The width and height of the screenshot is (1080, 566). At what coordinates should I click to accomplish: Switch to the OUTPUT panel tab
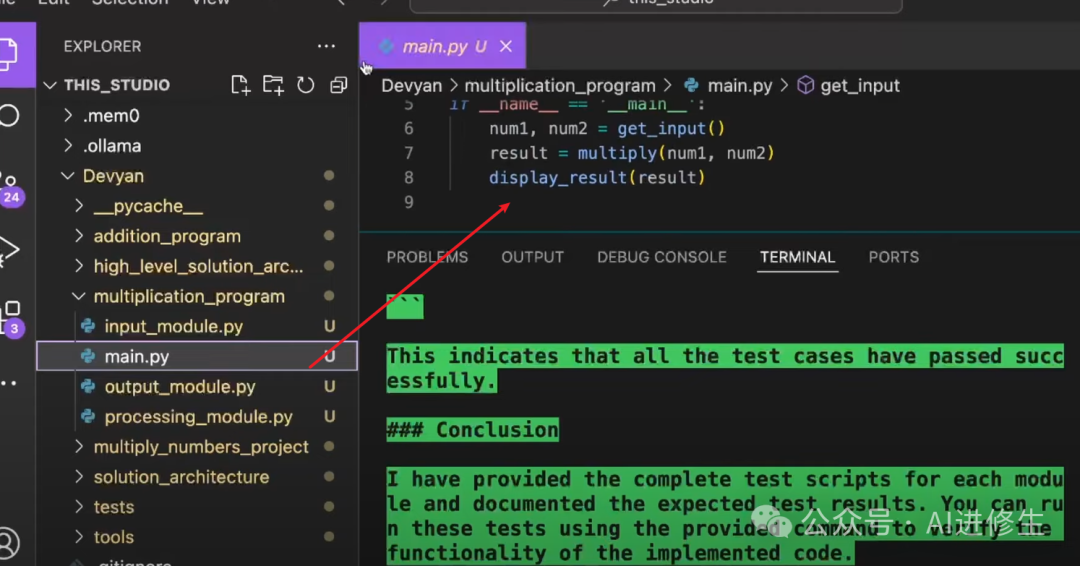click(532, 257)
